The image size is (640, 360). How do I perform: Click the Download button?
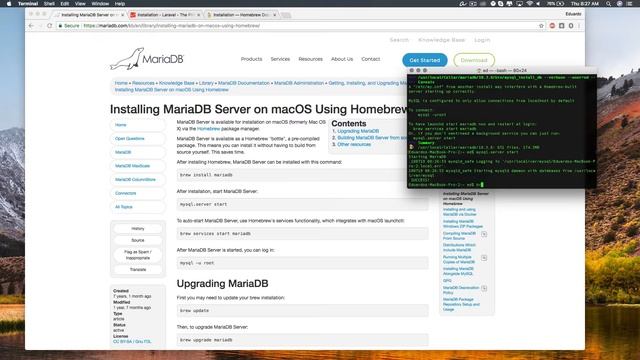(474, 60)
